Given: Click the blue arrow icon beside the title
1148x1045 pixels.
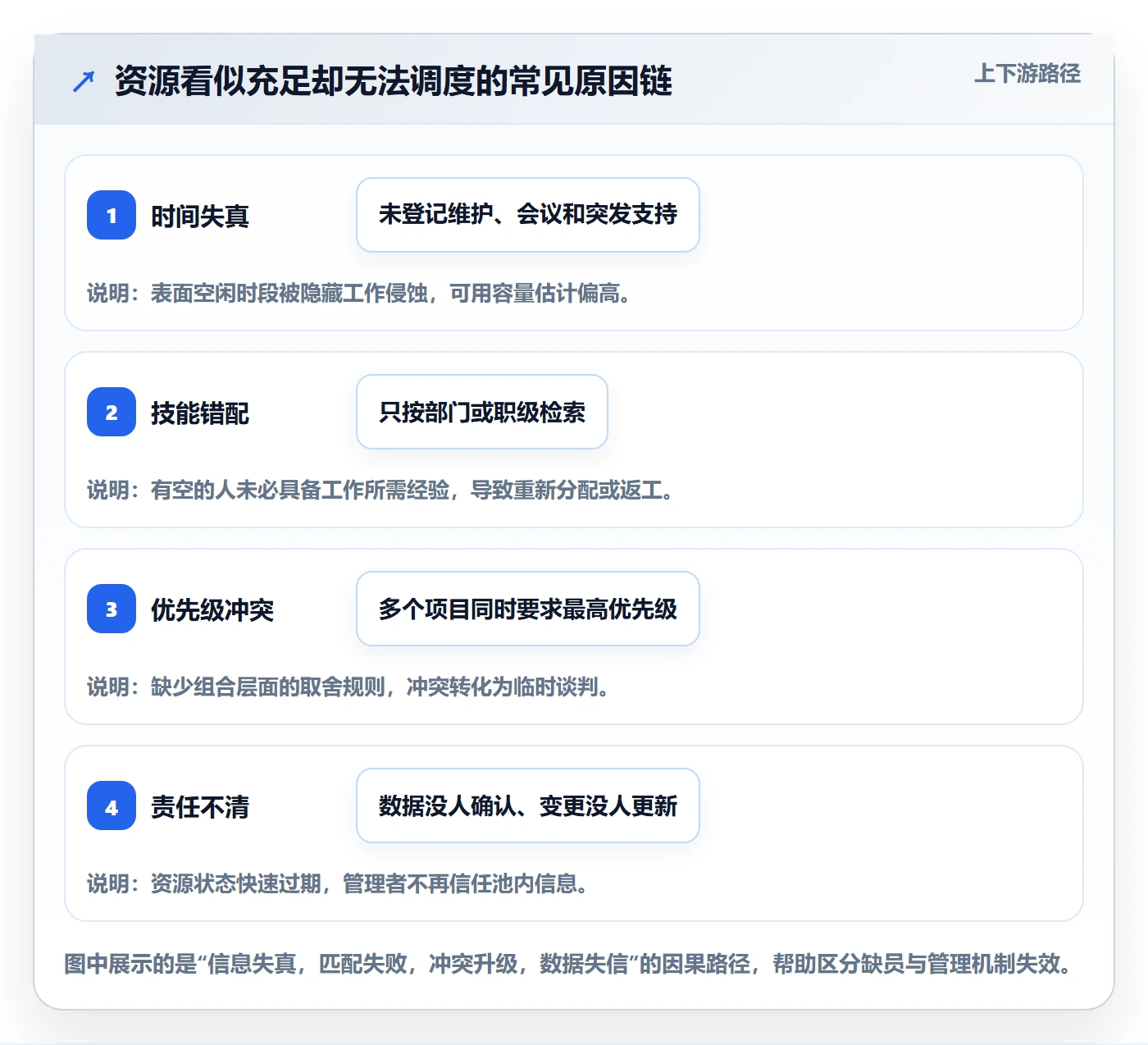Looking at the screenshot, I should click(84, 81).
